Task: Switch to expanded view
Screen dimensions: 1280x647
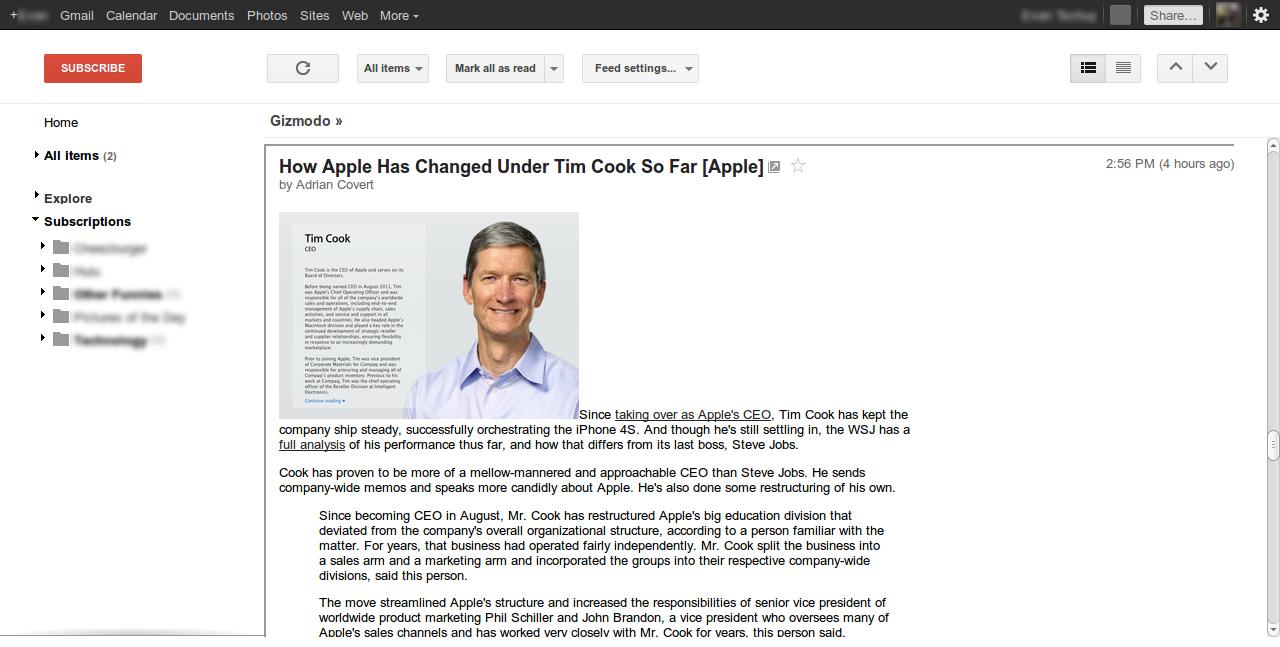Action: point(1122,68)
